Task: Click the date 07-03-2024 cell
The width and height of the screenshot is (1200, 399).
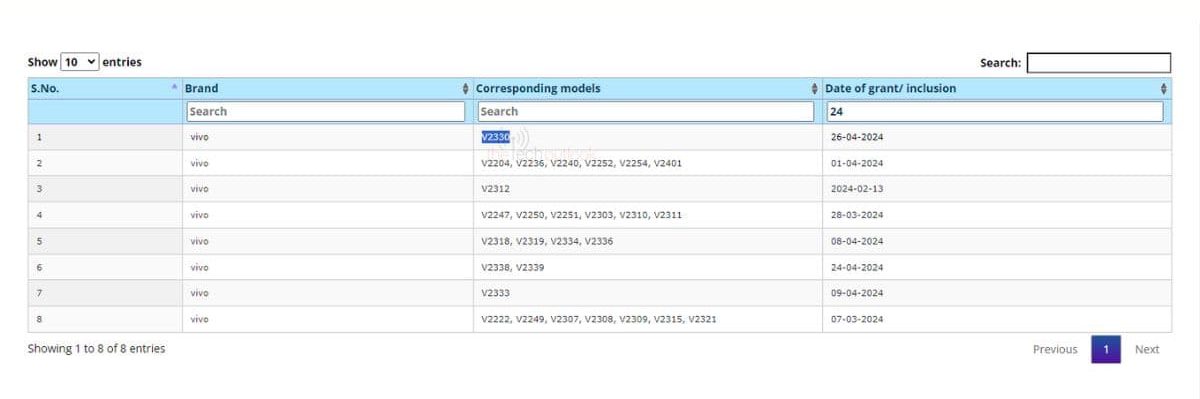Action: pyautogui.click(x=997, y=319)
